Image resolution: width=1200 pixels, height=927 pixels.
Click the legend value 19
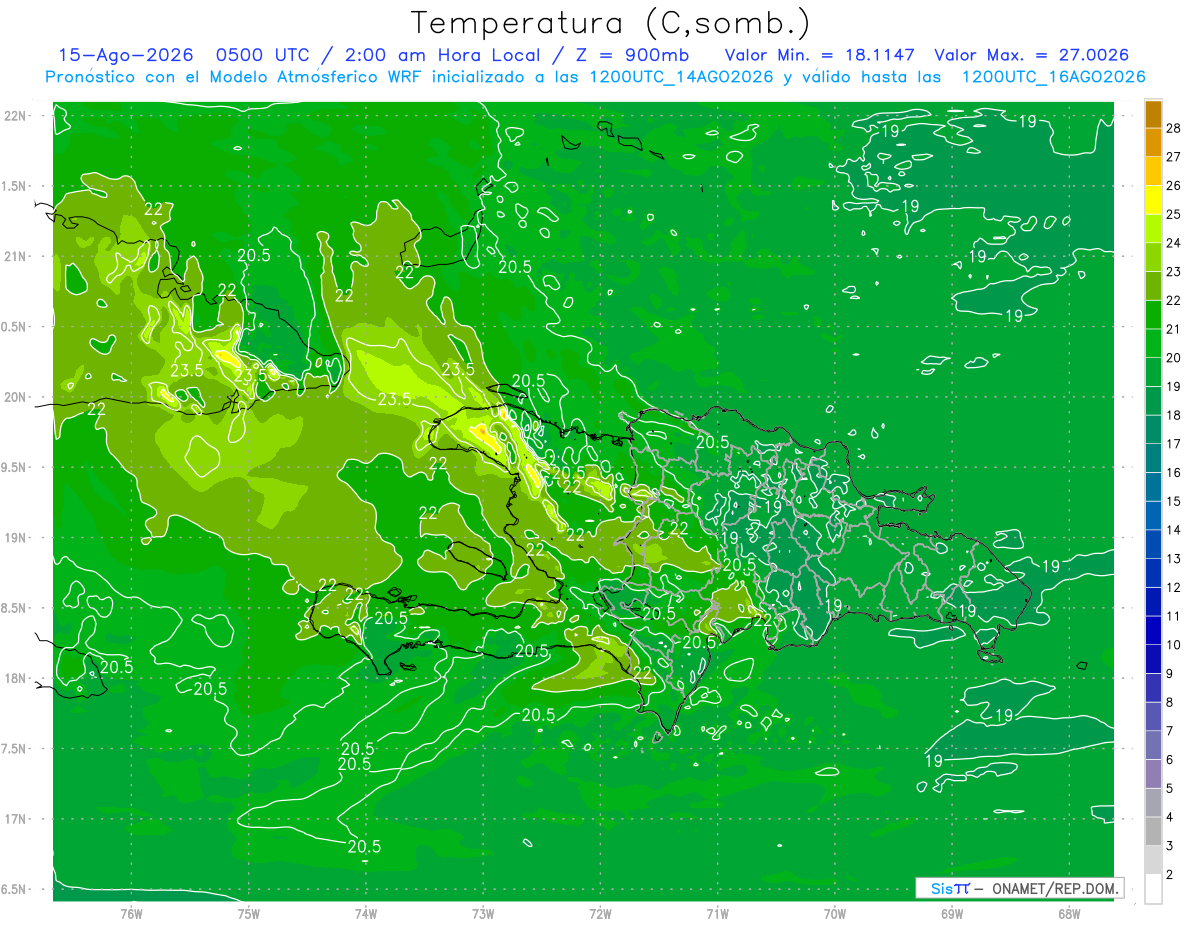[1173, 386]
